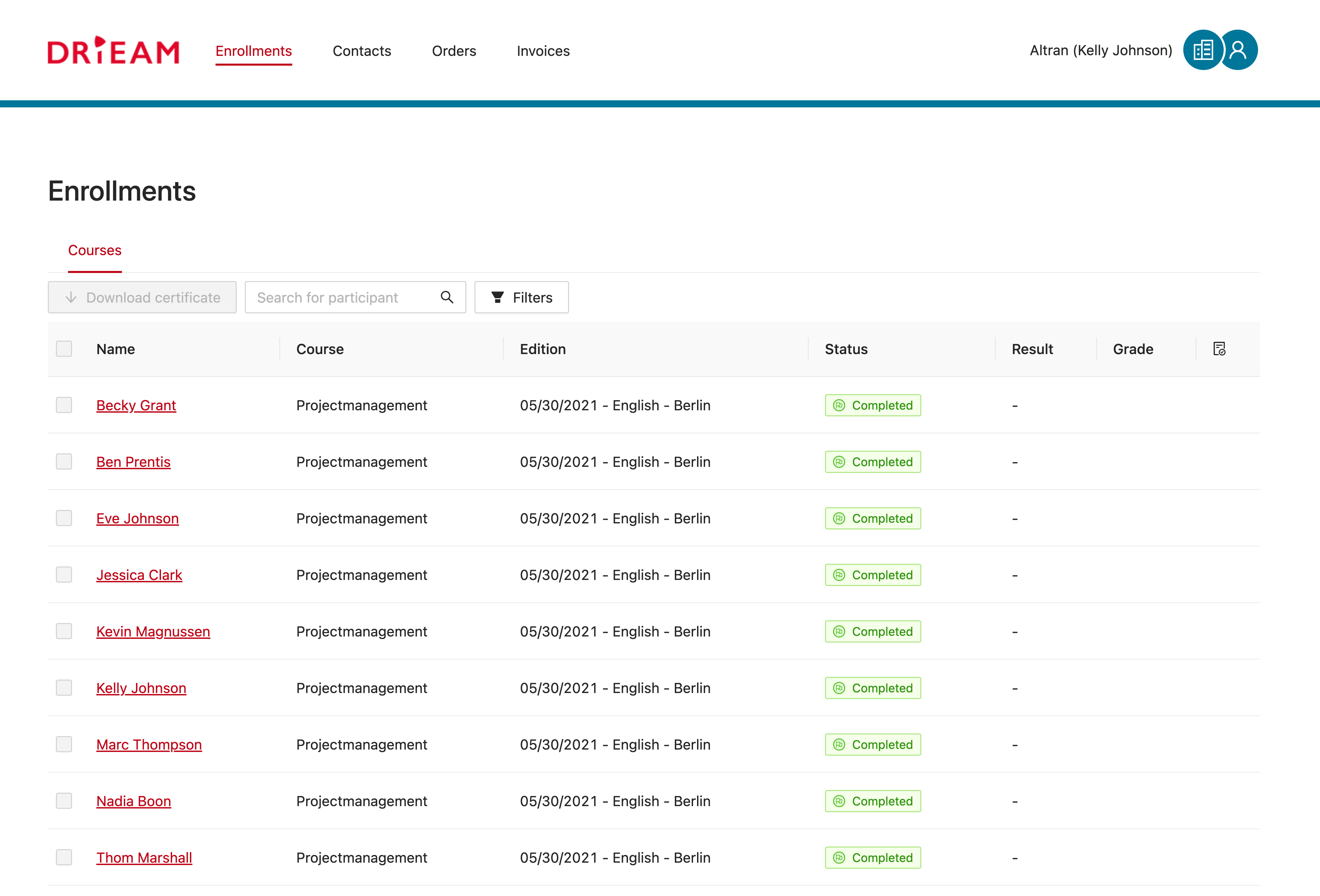Check the box for Eve Johnson
This screenshot has height=896, width=1320.
[x=64, y=518]
